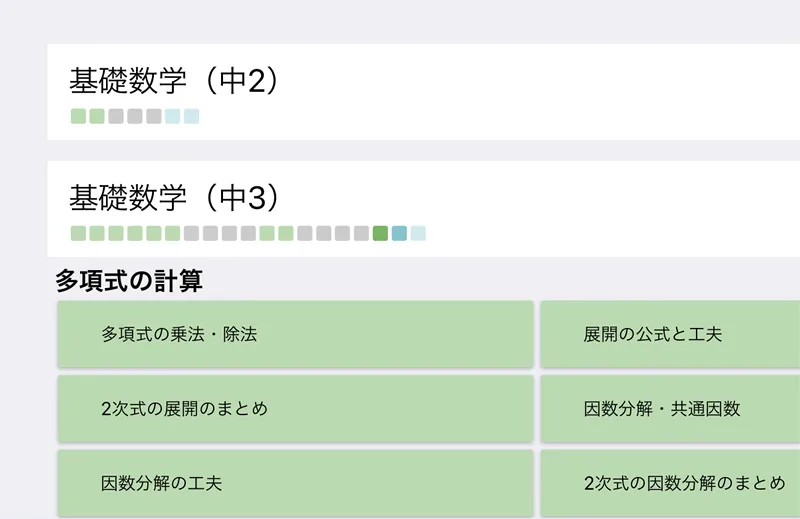Screen dimensions: 800x519
Task: Open the 展開の公式と工夫 lesson tile
Action: (x=670, y=334)
